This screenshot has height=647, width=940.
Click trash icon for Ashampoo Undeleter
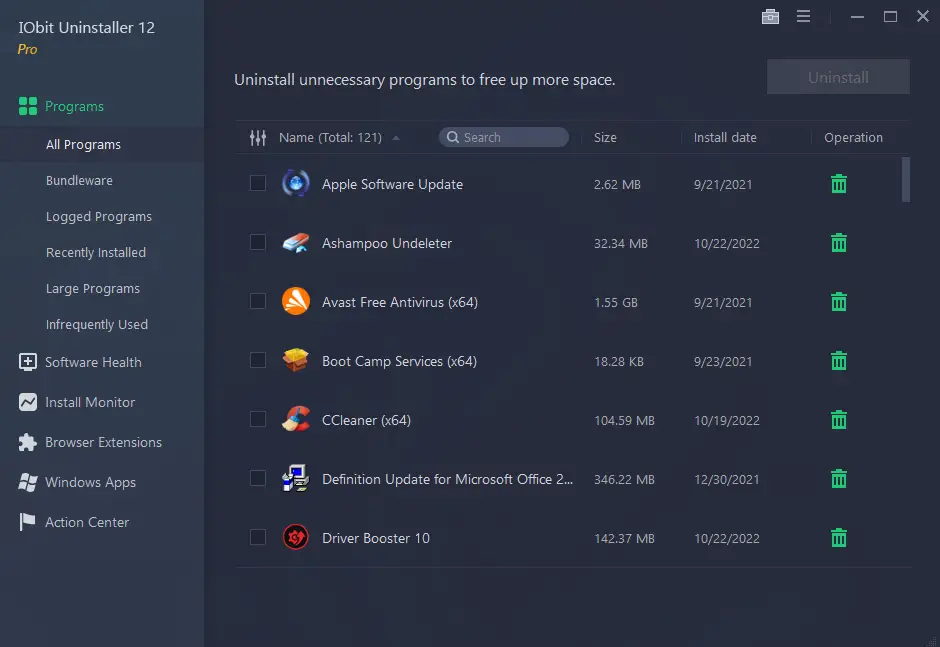tap(839, 243)
